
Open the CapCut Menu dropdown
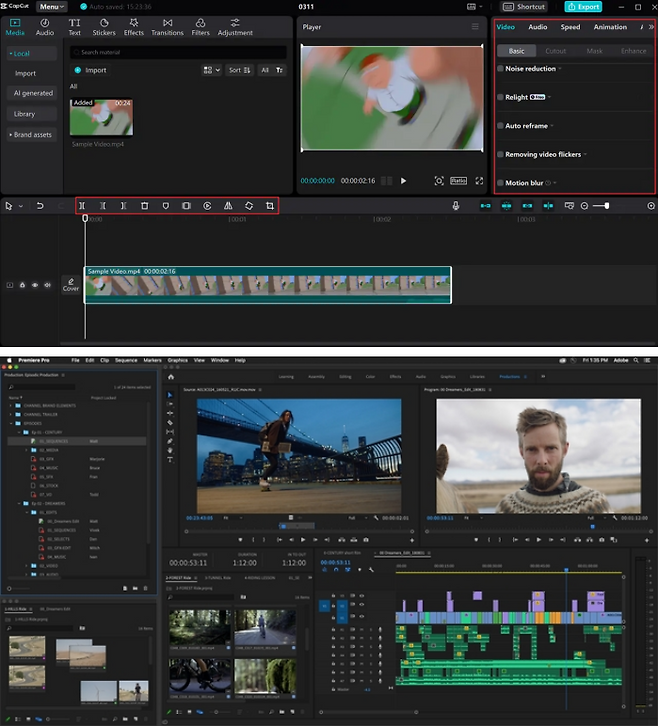(52, 7)
